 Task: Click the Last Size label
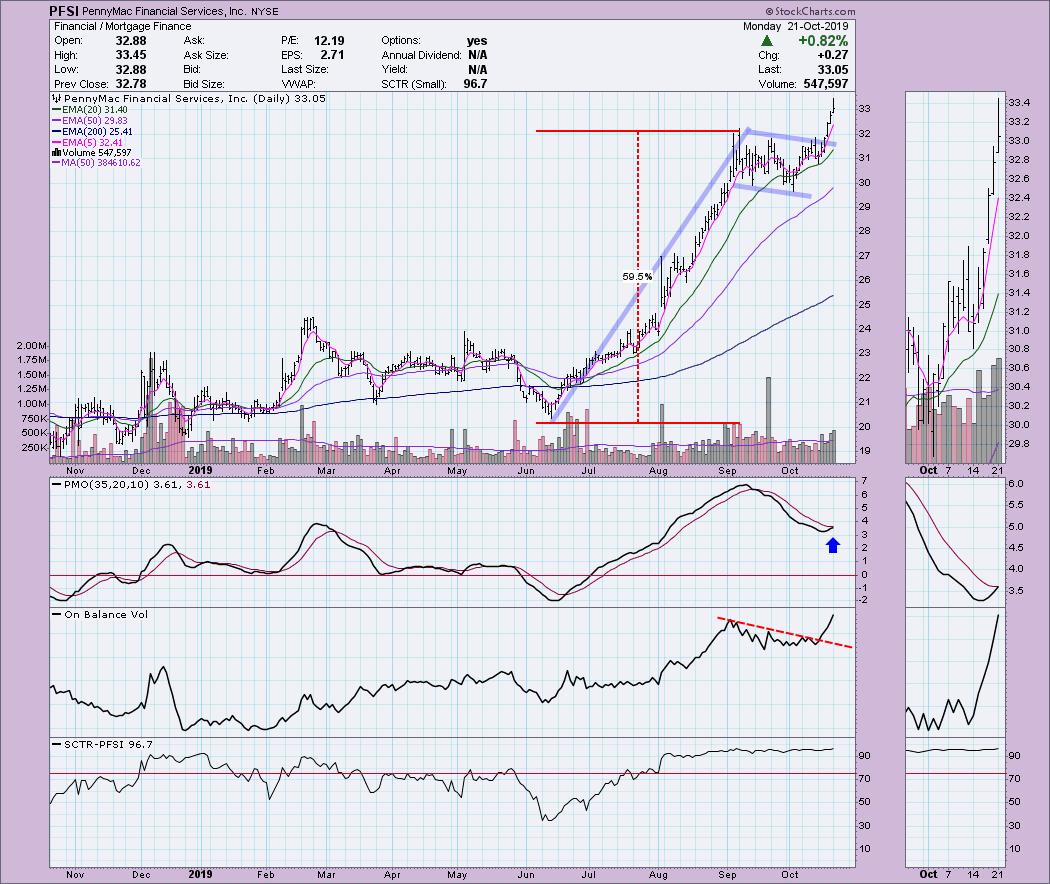pos(305,70)
